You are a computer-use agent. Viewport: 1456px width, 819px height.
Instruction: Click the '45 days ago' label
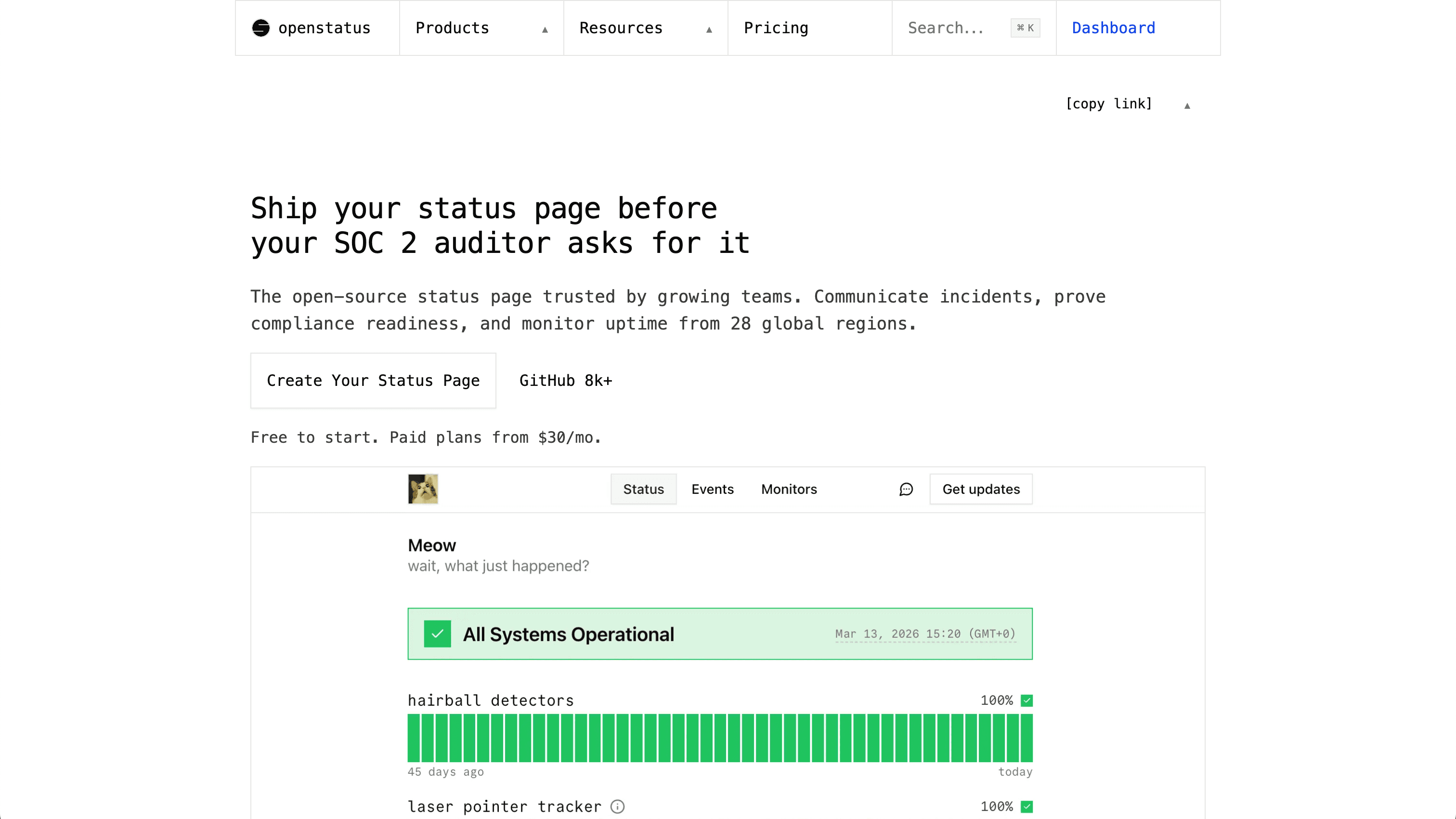click(x=446, y=771)
